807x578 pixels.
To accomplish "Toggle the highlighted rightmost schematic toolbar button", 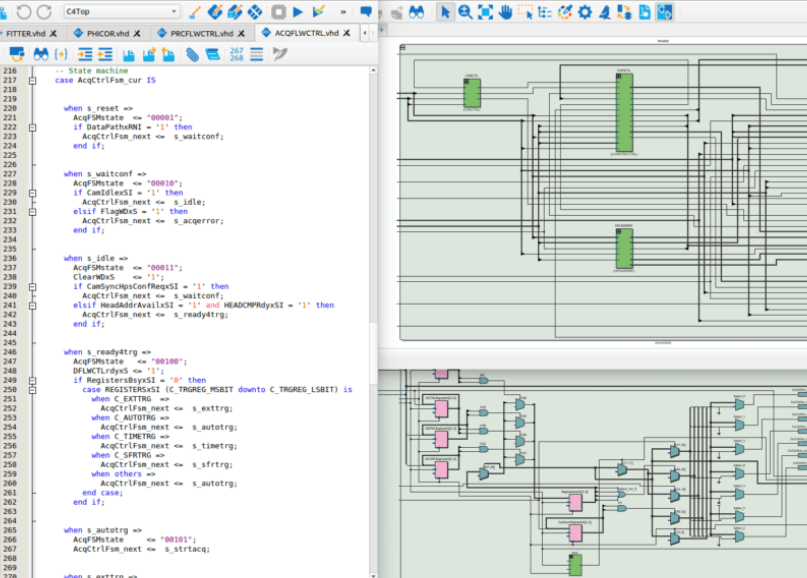I will point(665,12).
